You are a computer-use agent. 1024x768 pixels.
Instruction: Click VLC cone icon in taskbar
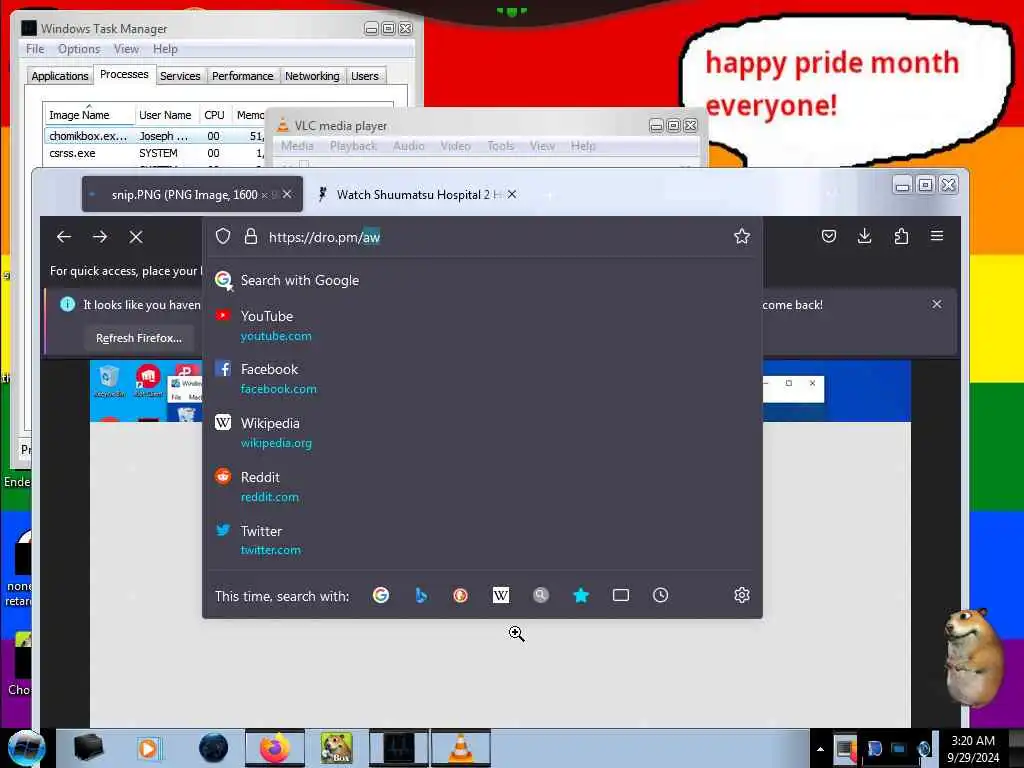click(x=460, y=748)
